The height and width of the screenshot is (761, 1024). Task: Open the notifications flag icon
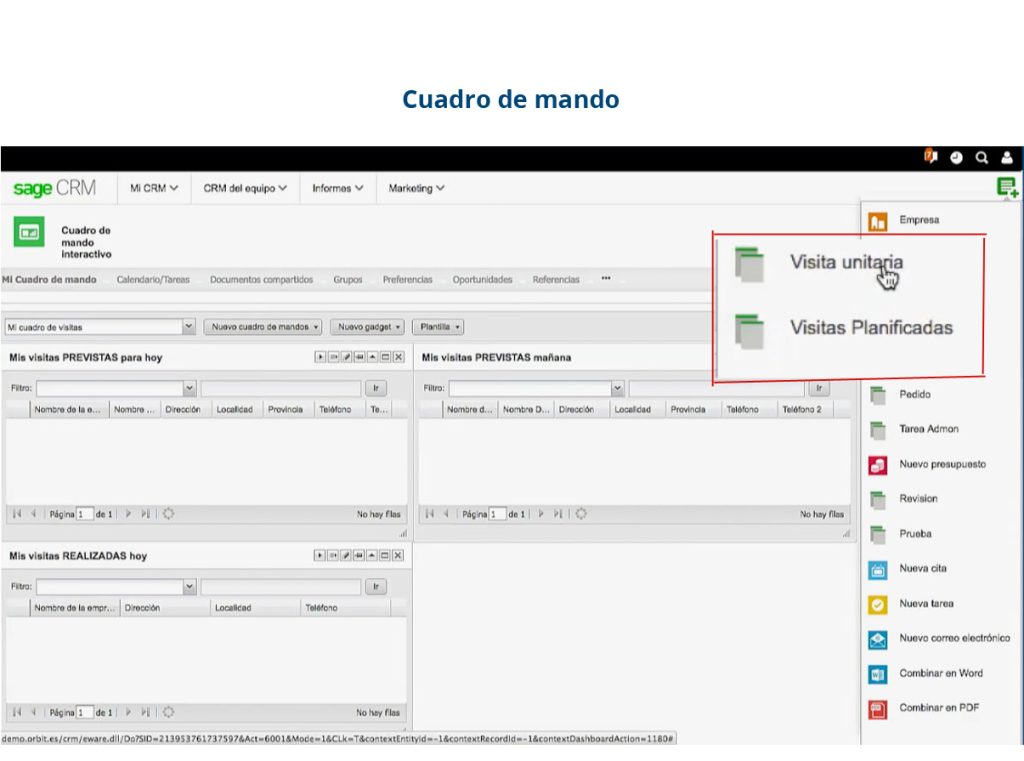coord(931,157)
